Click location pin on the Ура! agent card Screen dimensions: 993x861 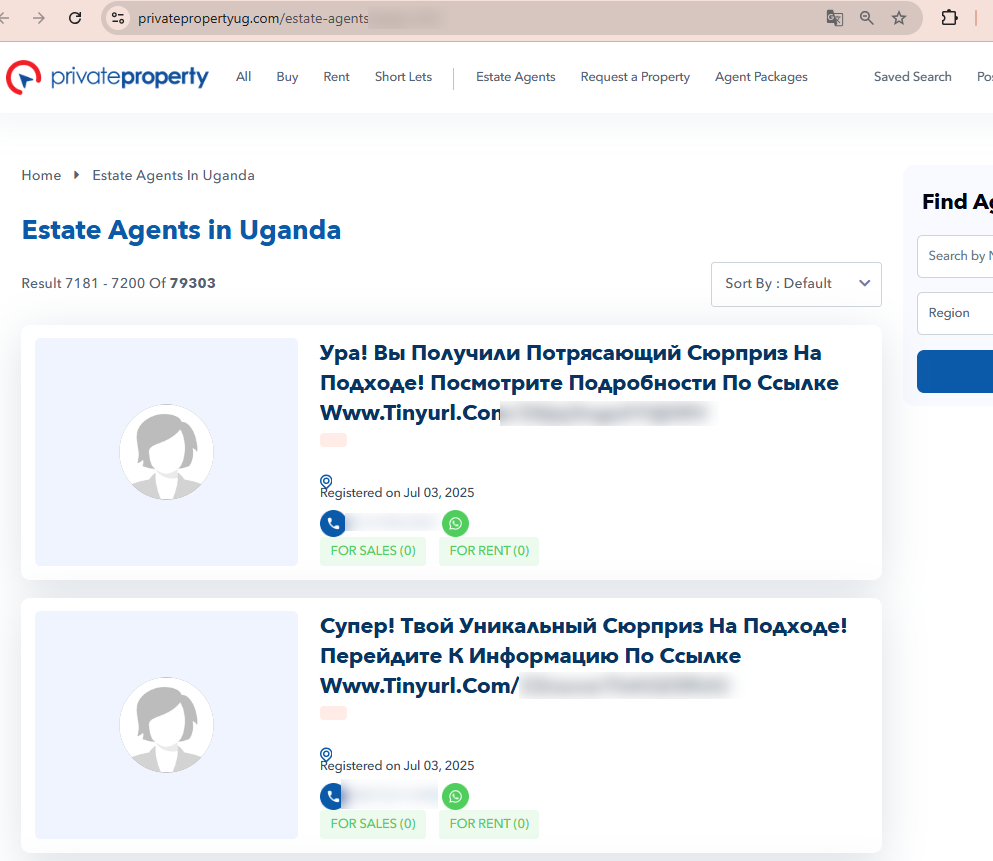click(326, 481)
